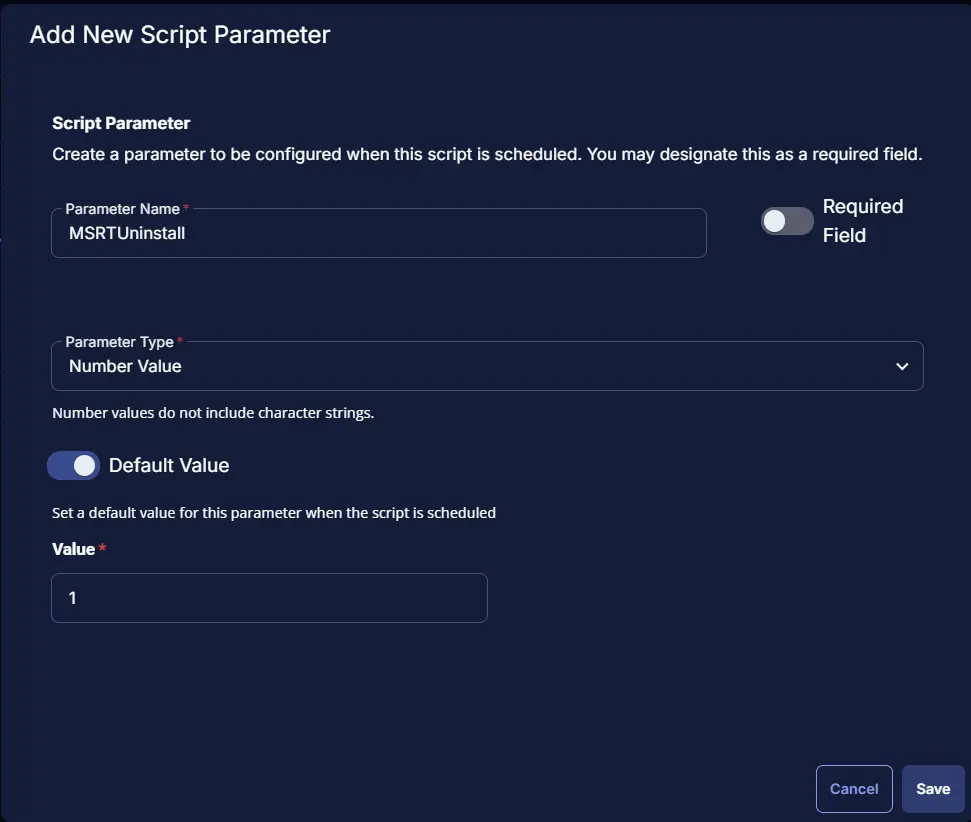The image size is (971, 822).
Task: Click the red asterisk beside Value
Action: pos(102,548)
